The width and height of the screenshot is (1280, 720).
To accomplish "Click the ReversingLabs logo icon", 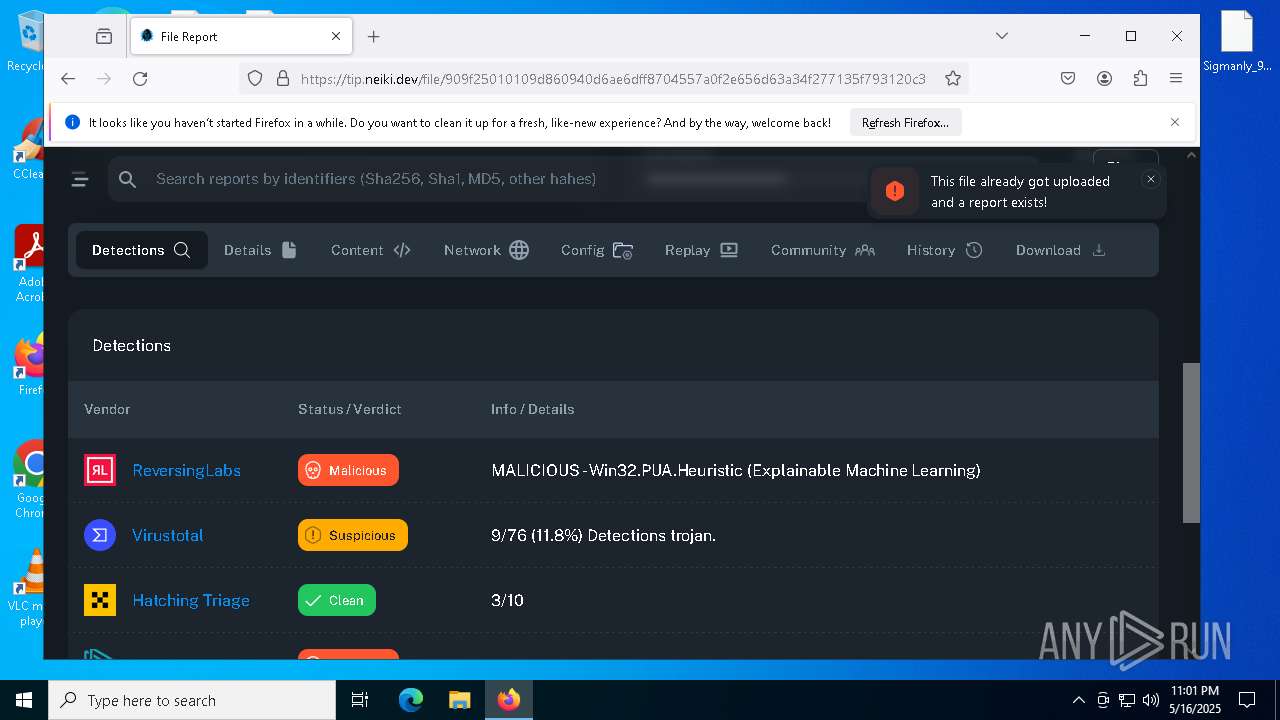I will coord(100,470).
